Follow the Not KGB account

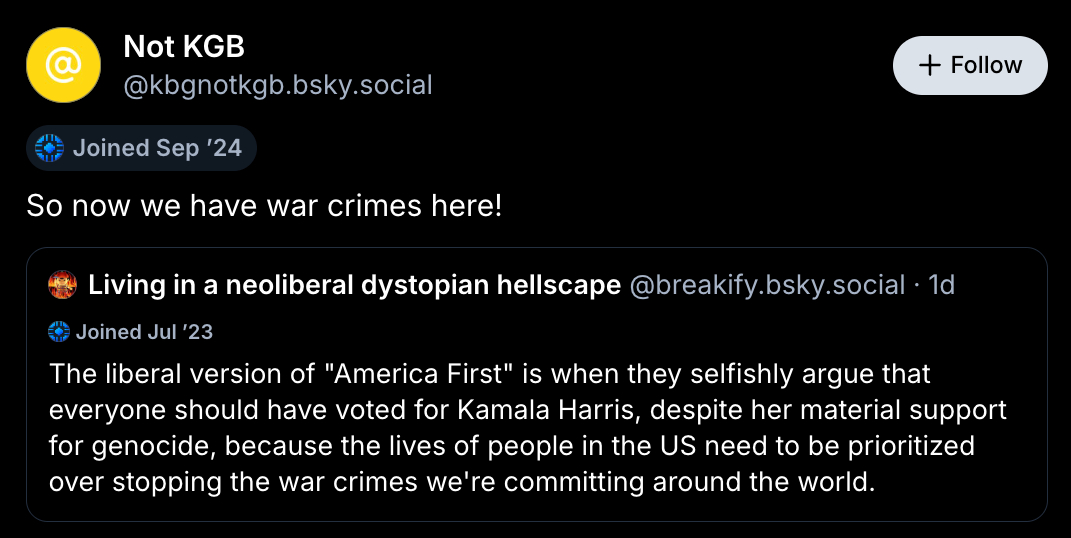point(969,65)
